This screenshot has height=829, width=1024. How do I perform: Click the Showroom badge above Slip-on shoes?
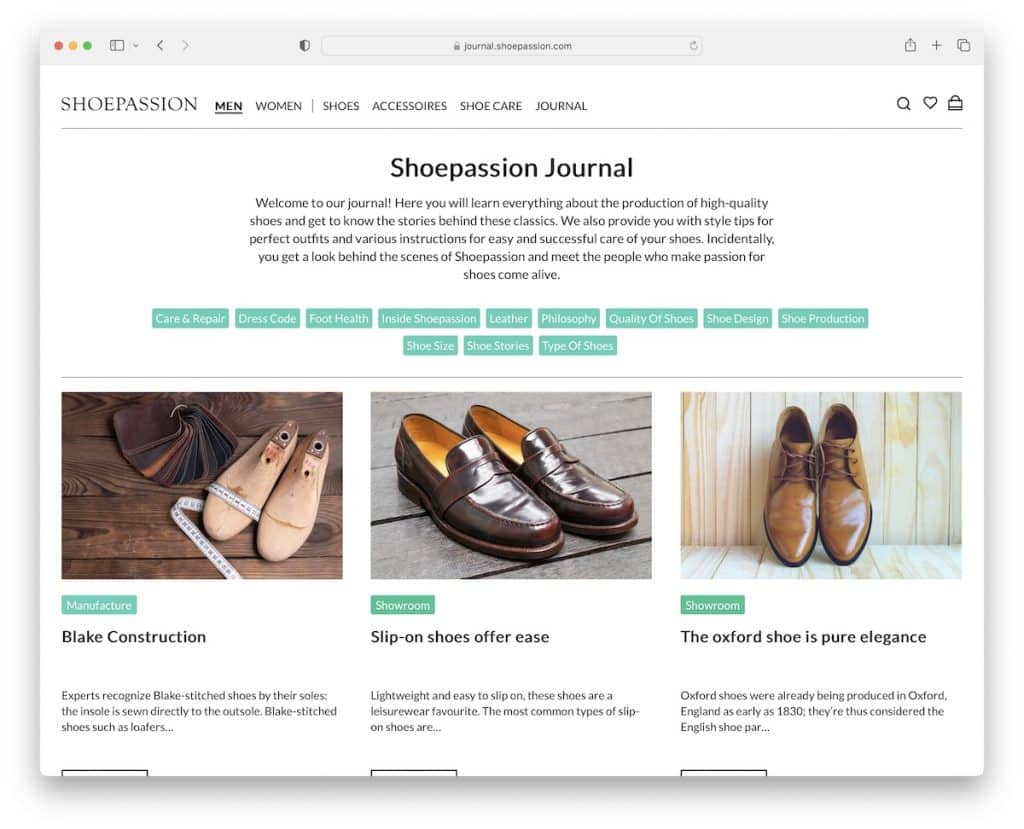402,605
